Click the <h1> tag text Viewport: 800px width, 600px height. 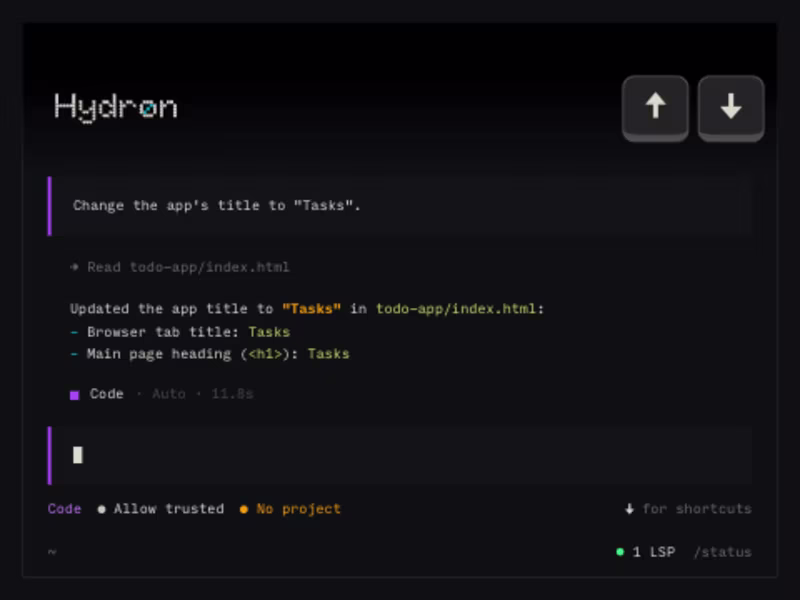click(265, 354)
